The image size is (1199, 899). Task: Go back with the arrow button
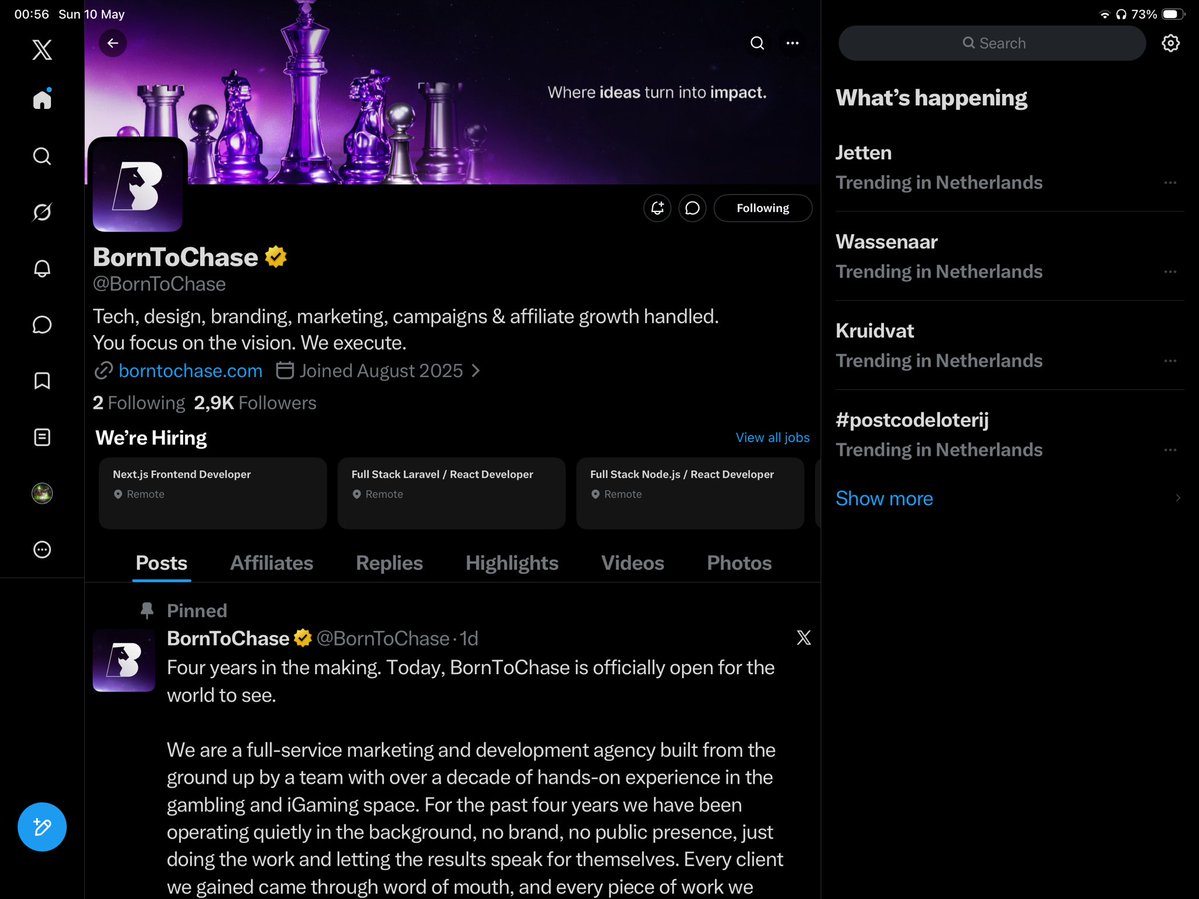pos(113,43)
